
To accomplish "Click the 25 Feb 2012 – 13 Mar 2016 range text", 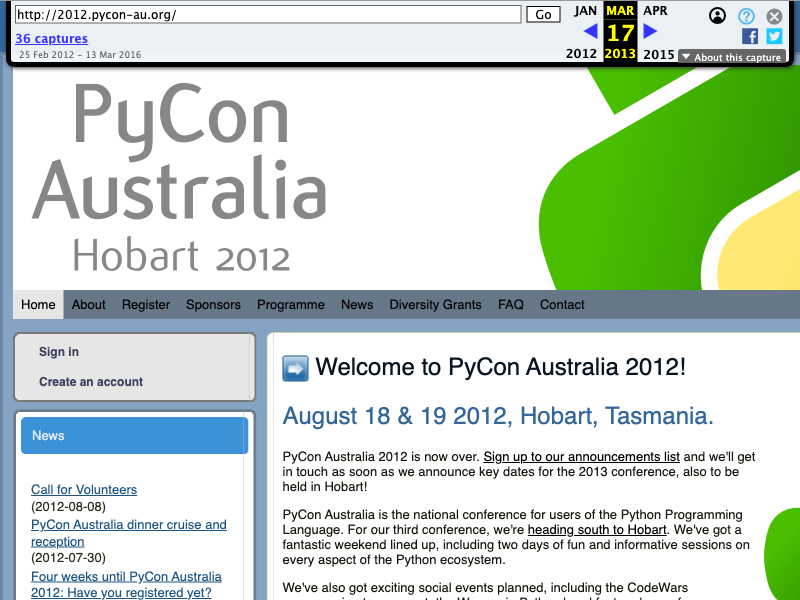I will click(80, 55).
